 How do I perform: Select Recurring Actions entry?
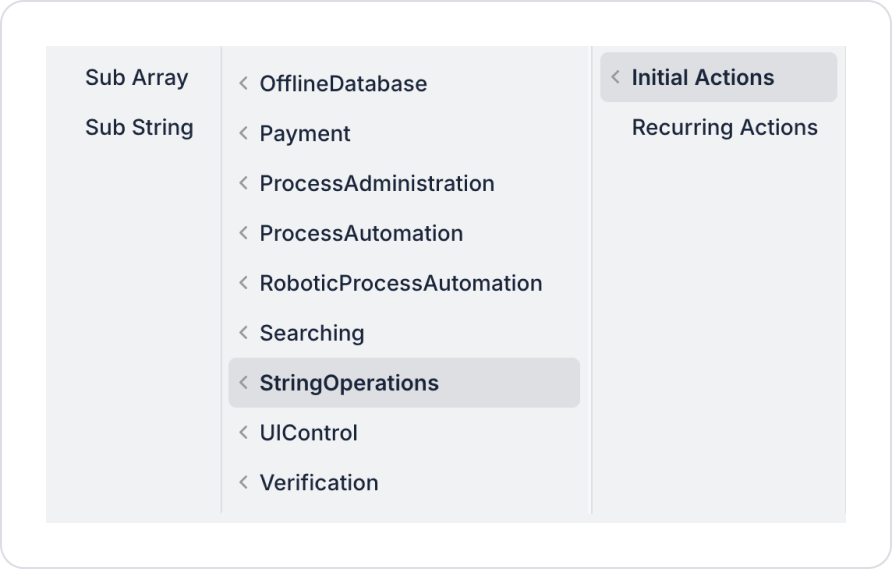point(718,127)
